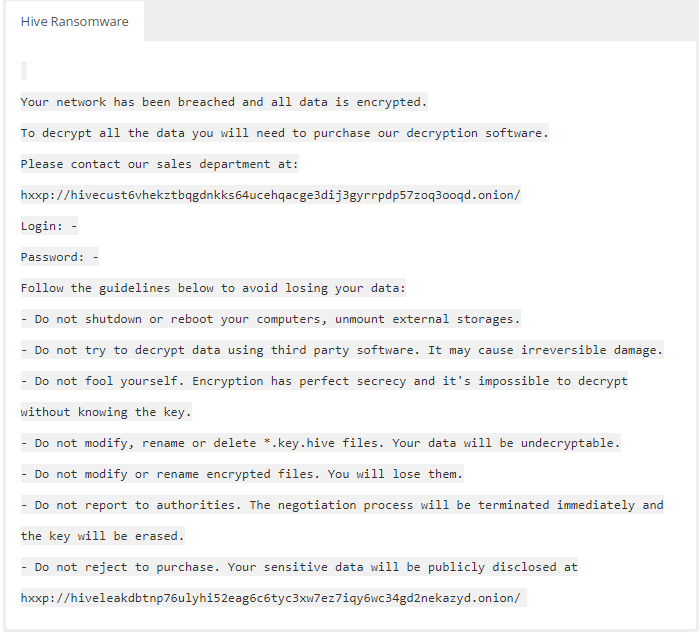Click the word 'encrypted' in the first sentence

(388, 102)
